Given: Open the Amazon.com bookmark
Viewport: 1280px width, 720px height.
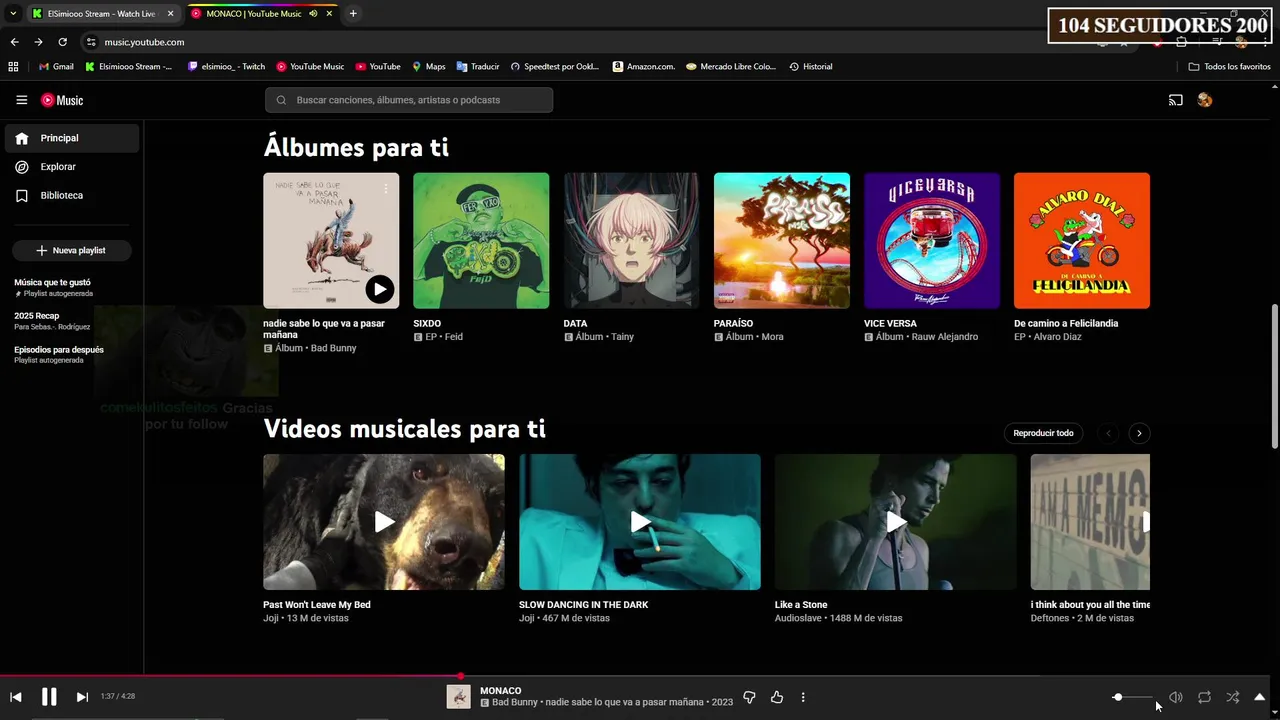Looking at the screenshot, I should (x=644, y=67).
